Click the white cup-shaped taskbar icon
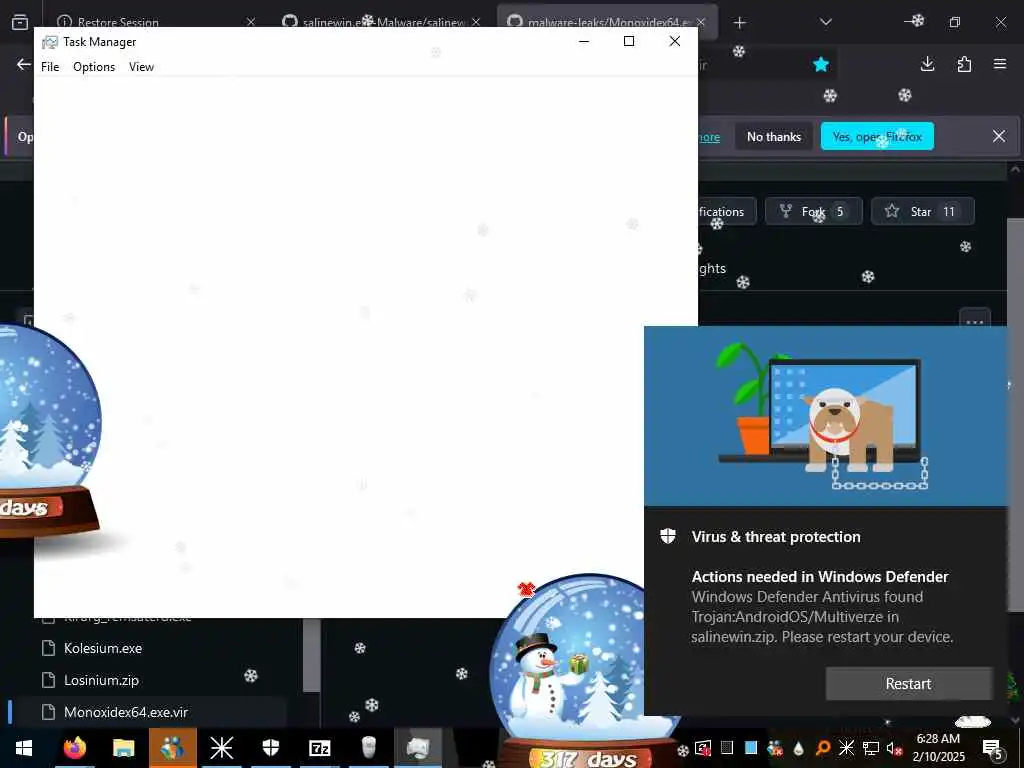The width and height of the screenshot is (1024, 768). [x=368, y=748]
